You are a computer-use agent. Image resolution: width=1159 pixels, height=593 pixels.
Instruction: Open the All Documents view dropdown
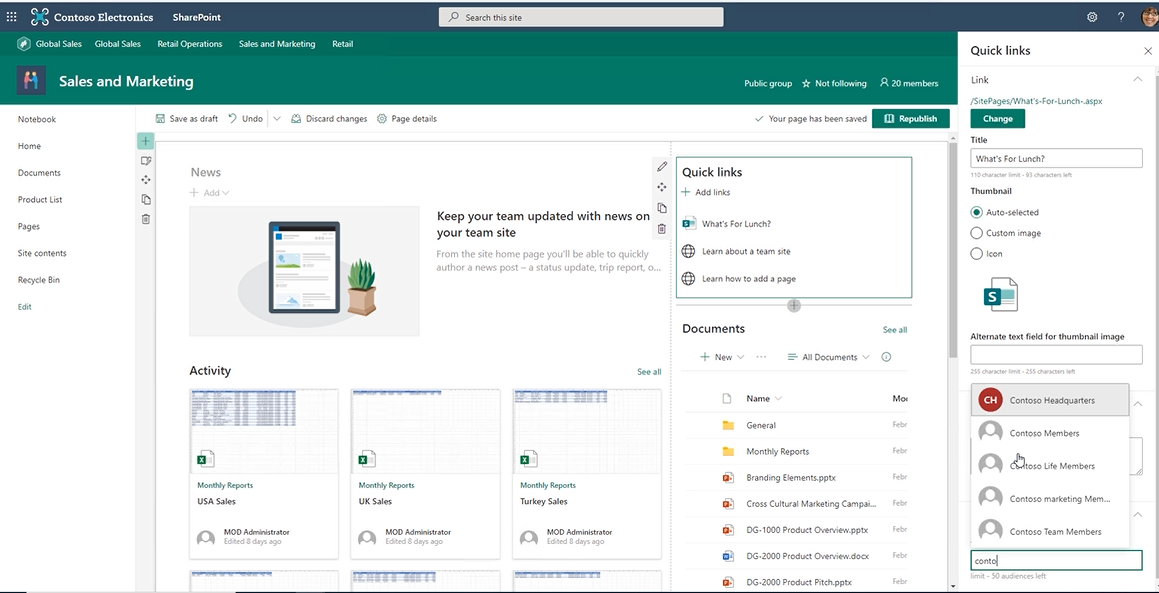tap(829, 356)
